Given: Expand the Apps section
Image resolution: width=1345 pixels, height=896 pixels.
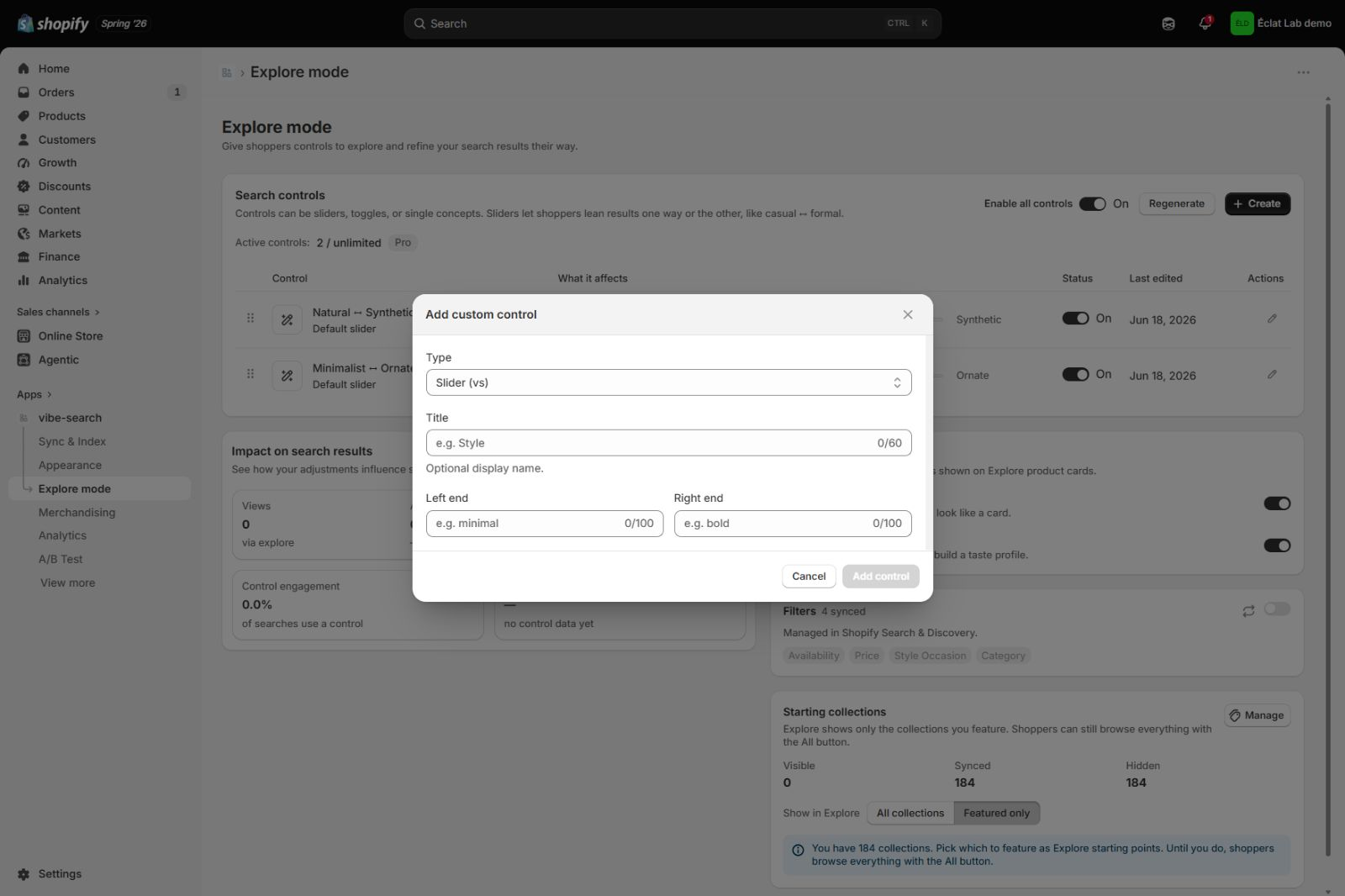Looking at the screenshot, I should [34, 394].
